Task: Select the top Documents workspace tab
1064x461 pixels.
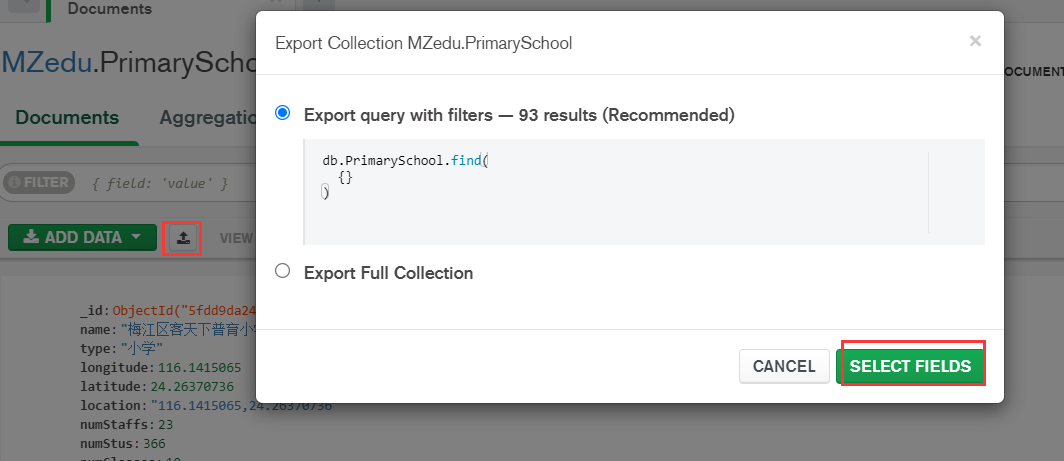Action: tap(110, 9)
